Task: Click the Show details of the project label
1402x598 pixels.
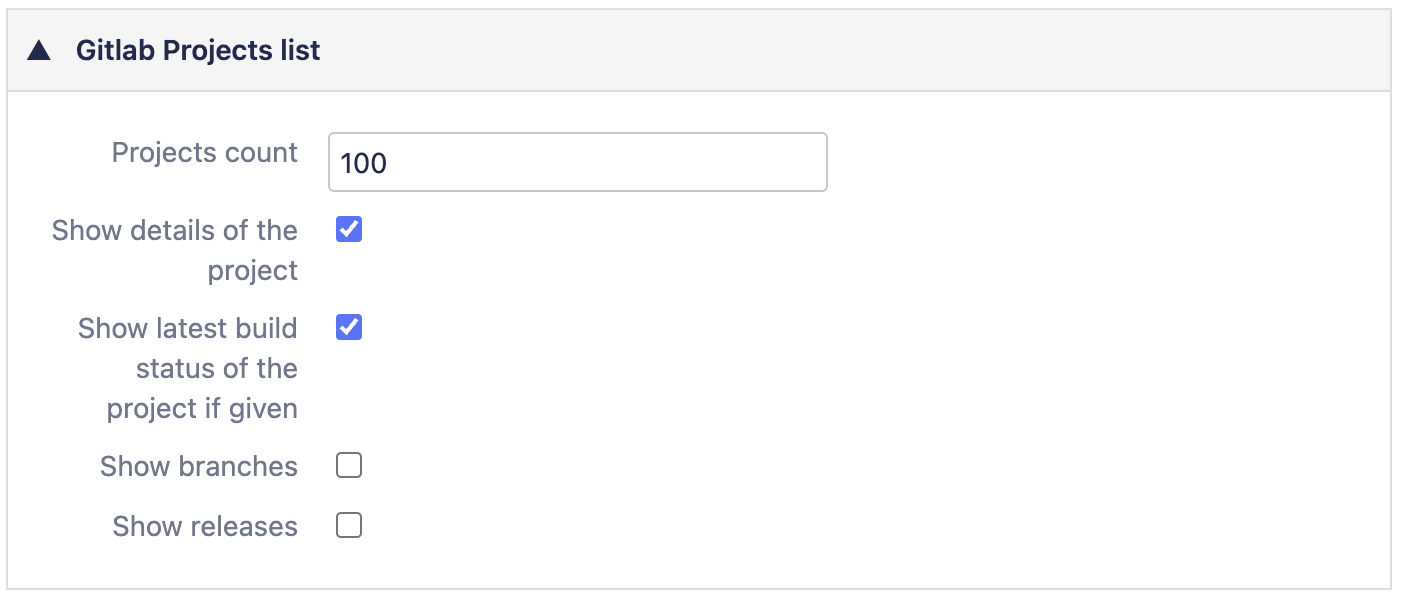Action: tap(176, 250)
